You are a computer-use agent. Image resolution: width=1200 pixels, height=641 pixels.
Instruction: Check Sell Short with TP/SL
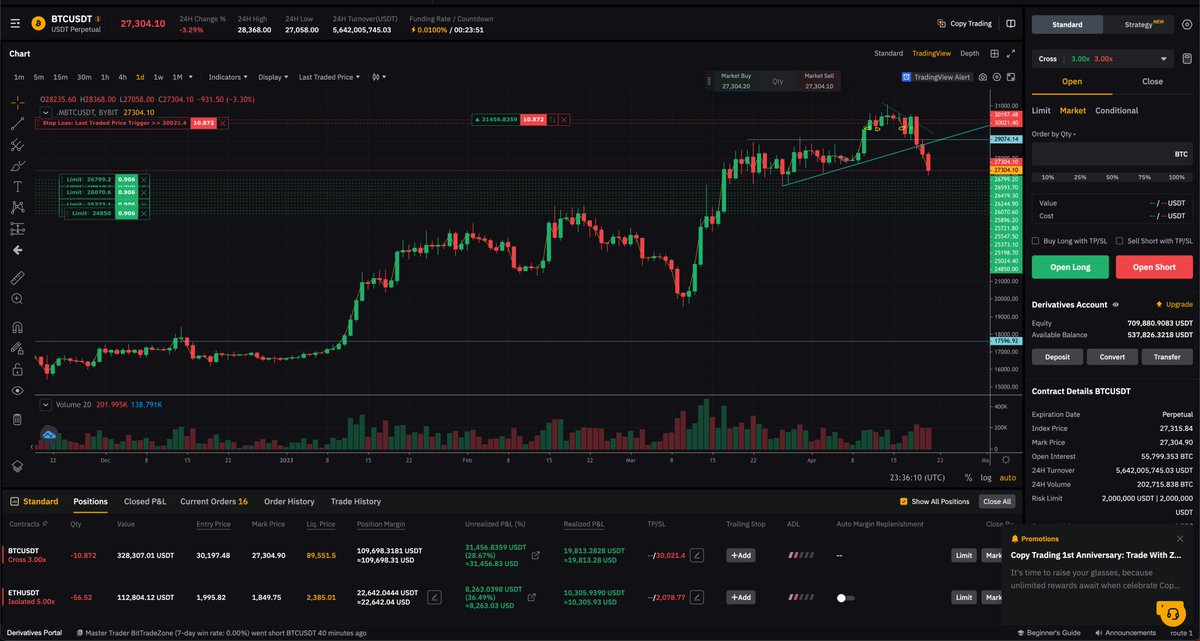1119,241
